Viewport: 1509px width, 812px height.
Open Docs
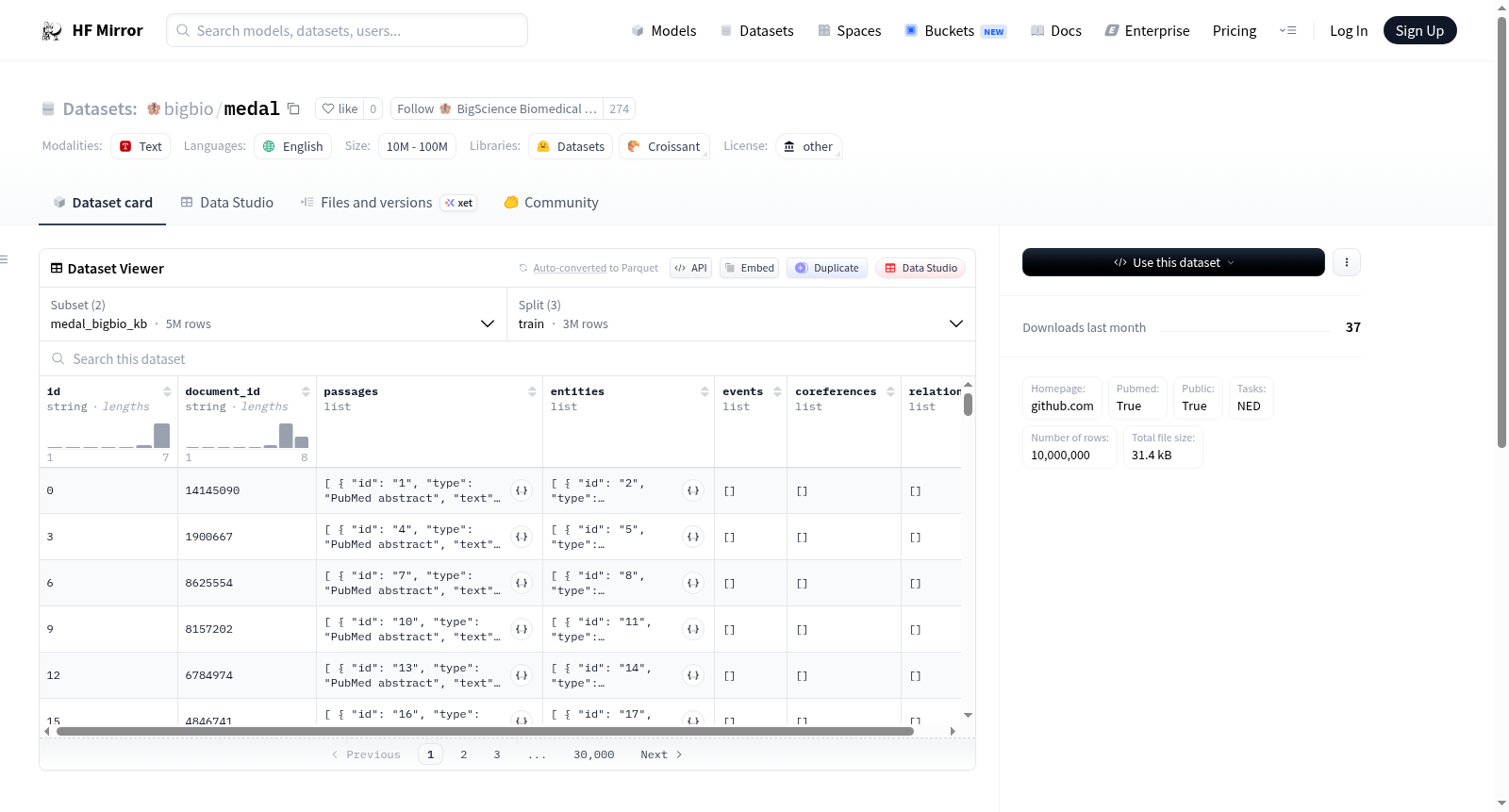pos(1055,30)
